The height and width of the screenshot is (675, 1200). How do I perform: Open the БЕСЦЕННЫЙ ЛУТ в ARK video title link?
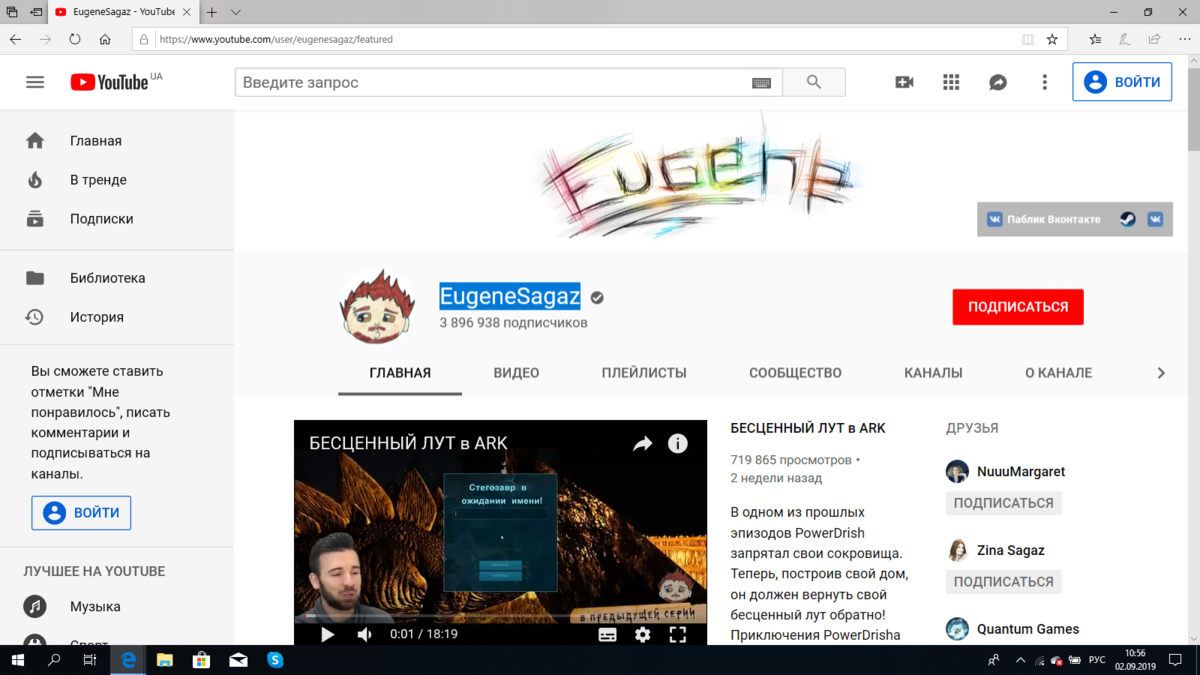click(808, 428)
